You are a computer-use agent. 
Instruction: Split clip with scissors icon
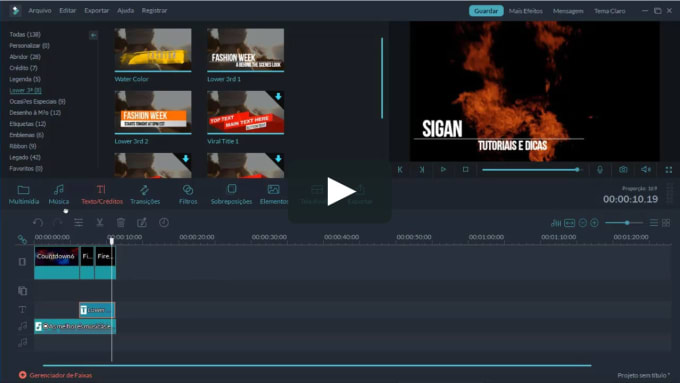tap(99, 223)
